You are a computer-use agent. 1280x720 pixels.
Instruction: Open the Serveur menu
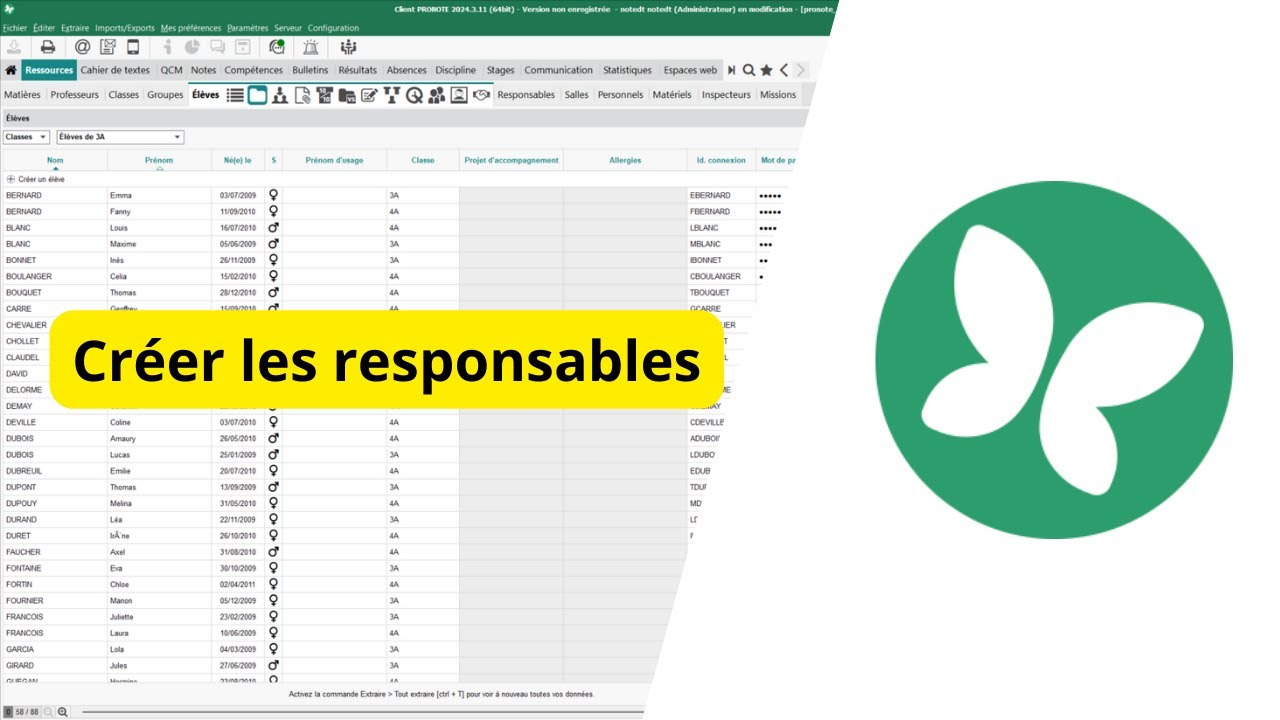288,28
